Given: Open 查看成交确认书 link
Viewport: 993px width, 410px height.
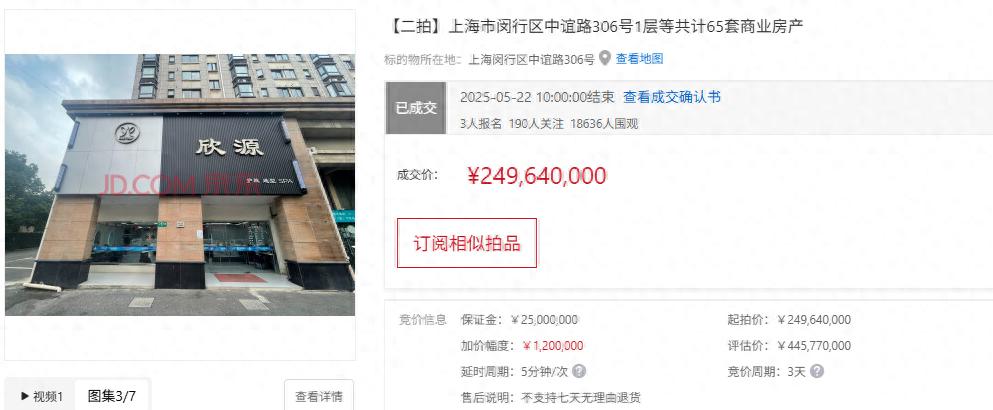Looking at the screenshot, I should [x=672, y=97].
